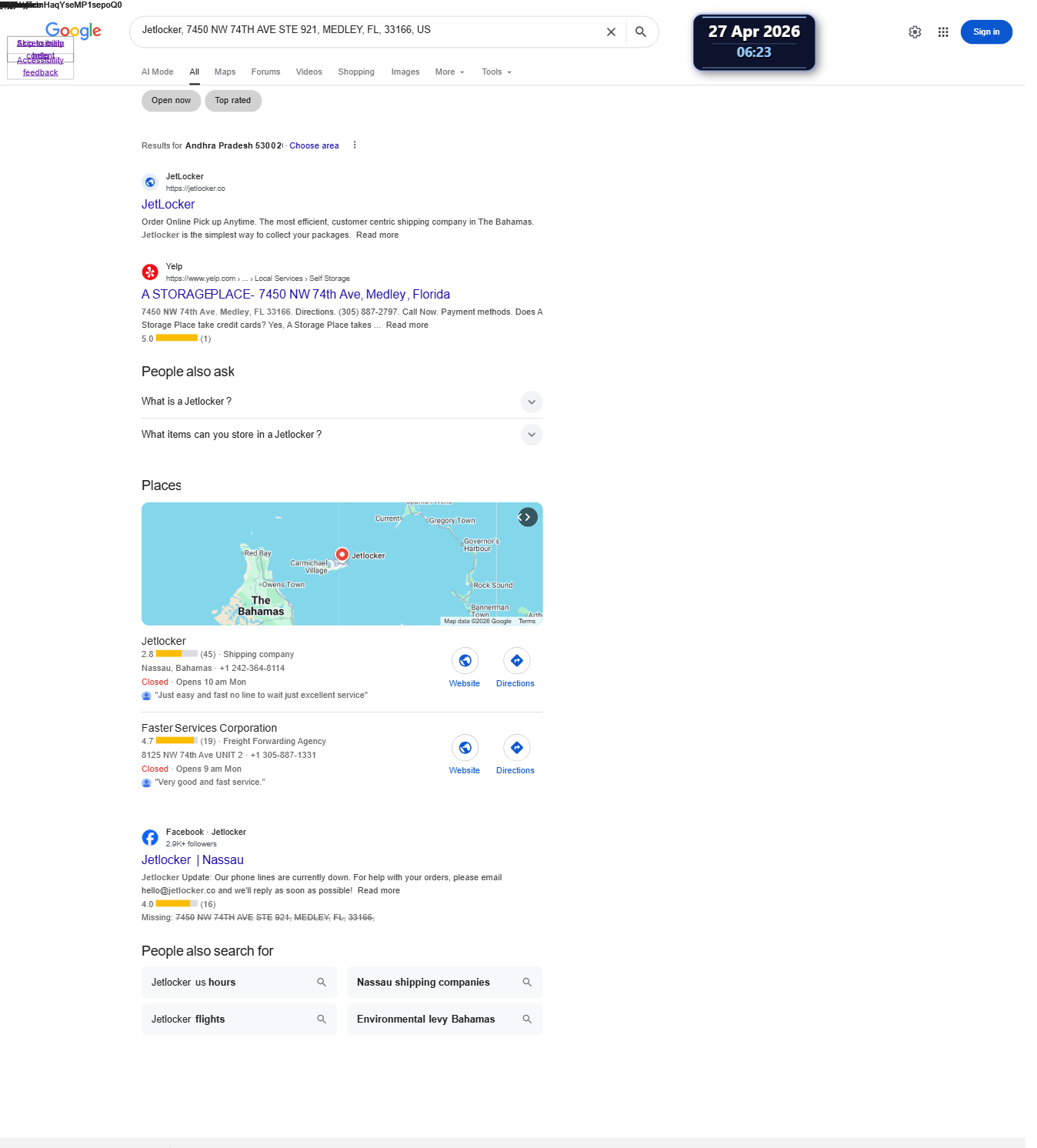Click the Yelp favicon icon
The width and height of the screenshot is (1037, 1148).
point(150,272)
